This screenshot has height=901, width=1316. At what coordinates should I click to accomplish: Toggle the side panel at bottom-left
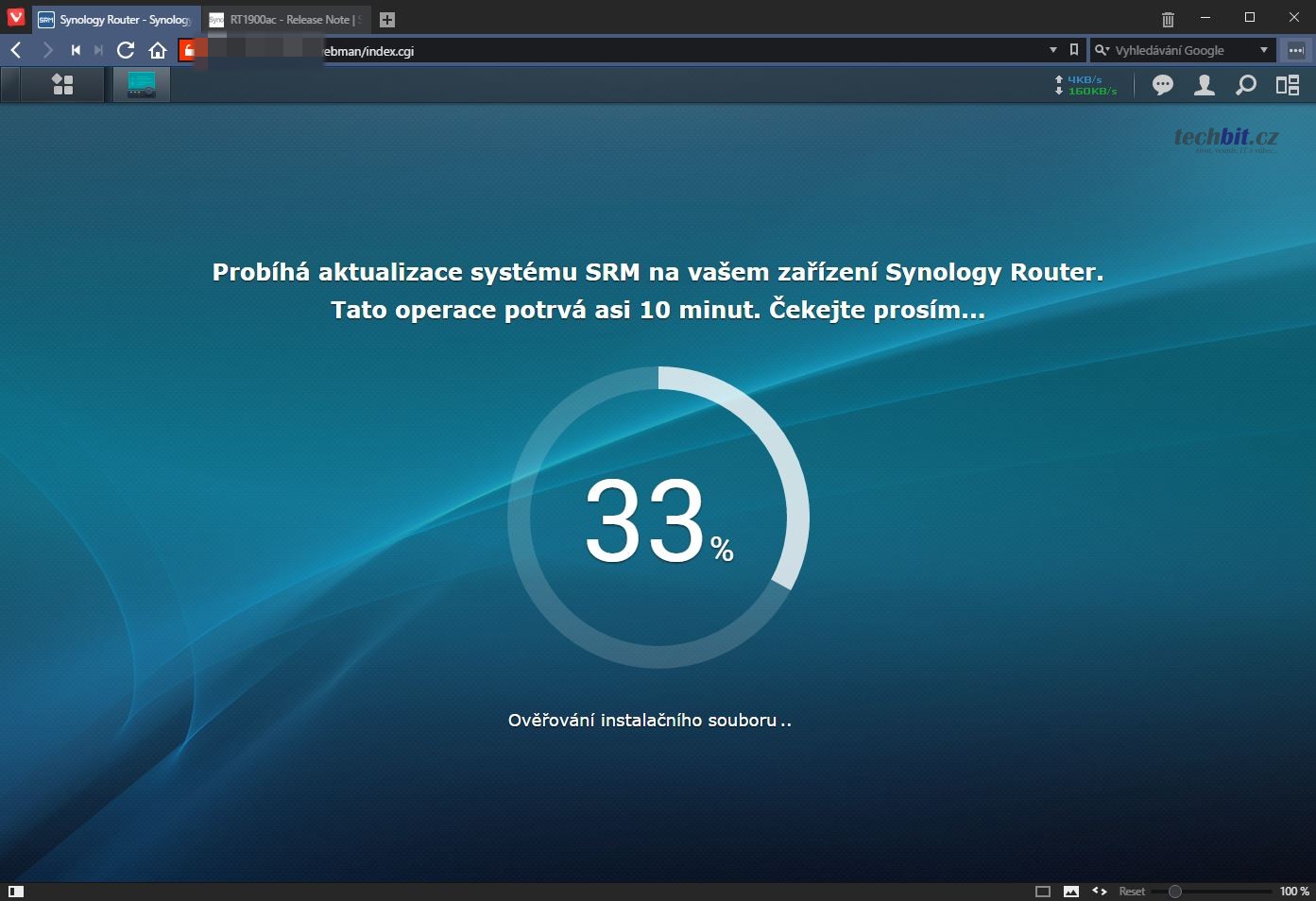(16, 891)
